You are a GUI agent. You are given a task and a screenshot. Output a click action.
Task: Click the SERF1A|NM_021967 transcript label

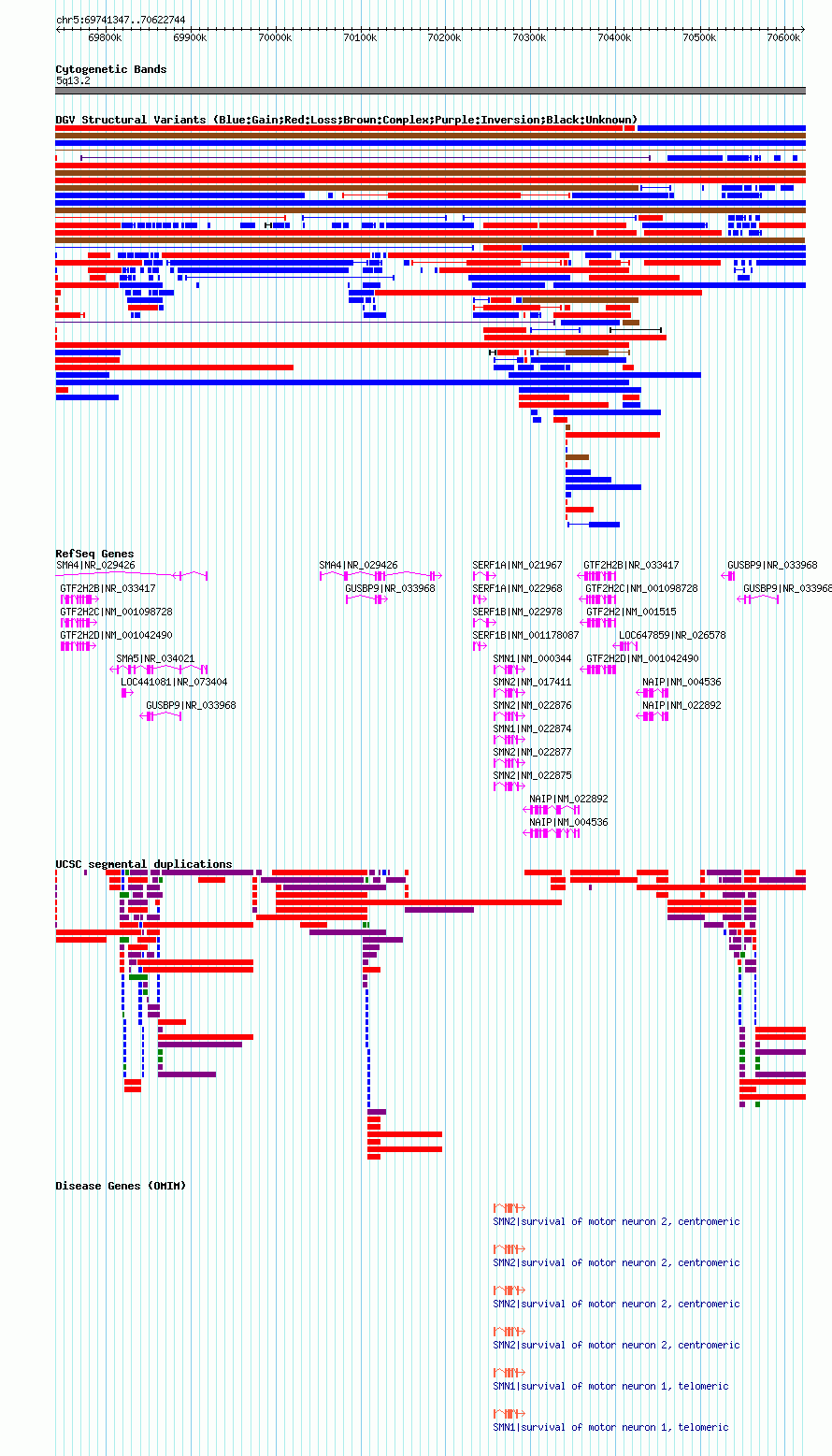[518, 565]
